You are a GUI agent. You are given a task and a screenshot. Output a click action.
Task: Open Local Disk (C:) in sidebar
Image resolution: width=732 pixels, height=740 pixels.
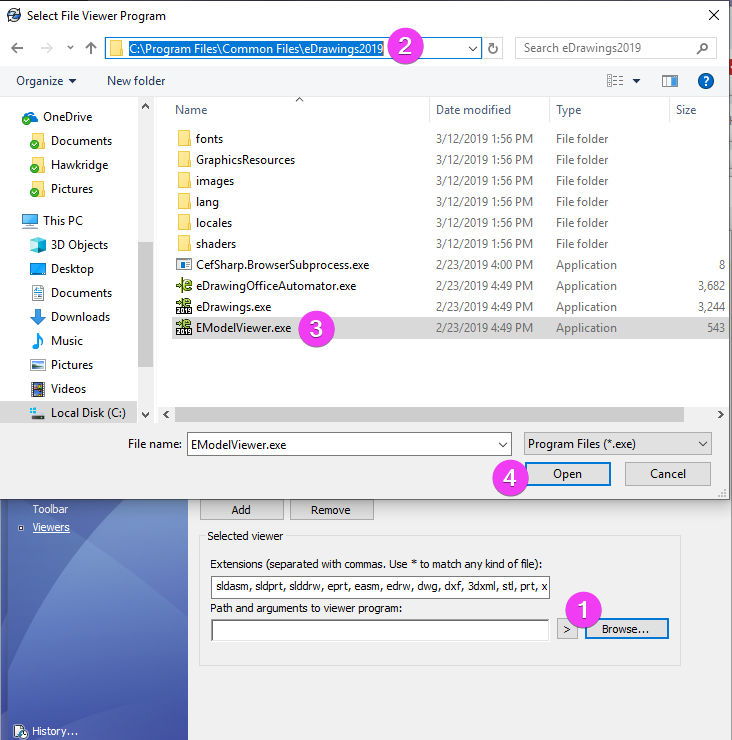click(x=88, y=413)
